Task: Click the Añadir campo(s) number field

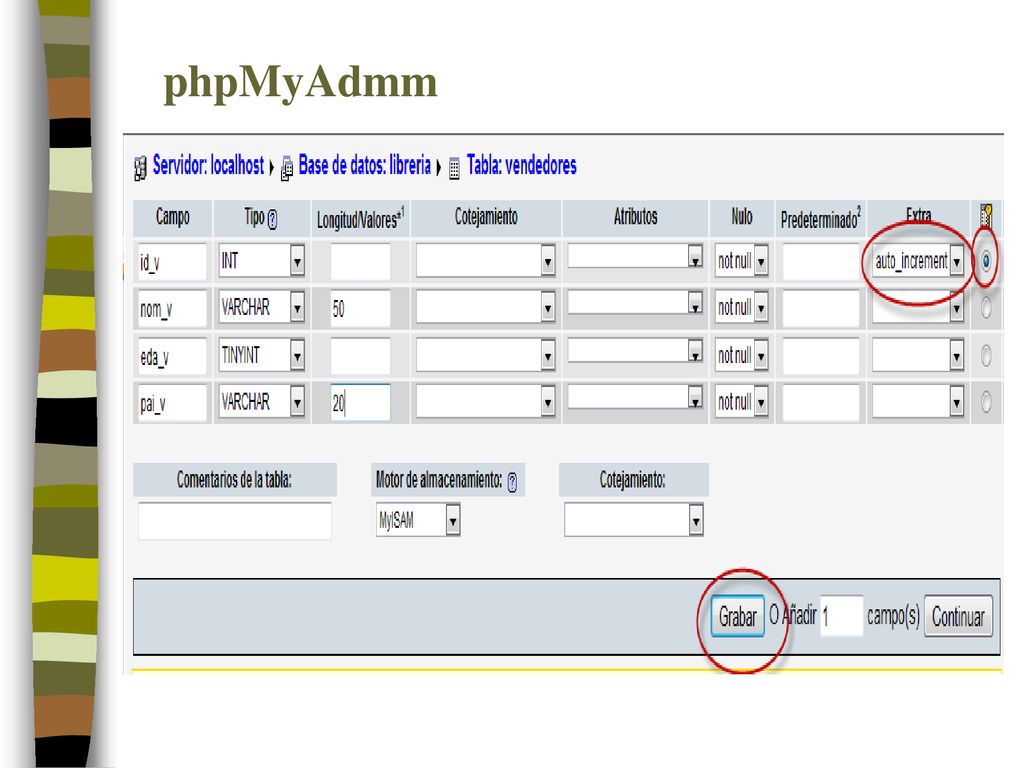Action: click(842, 615)
